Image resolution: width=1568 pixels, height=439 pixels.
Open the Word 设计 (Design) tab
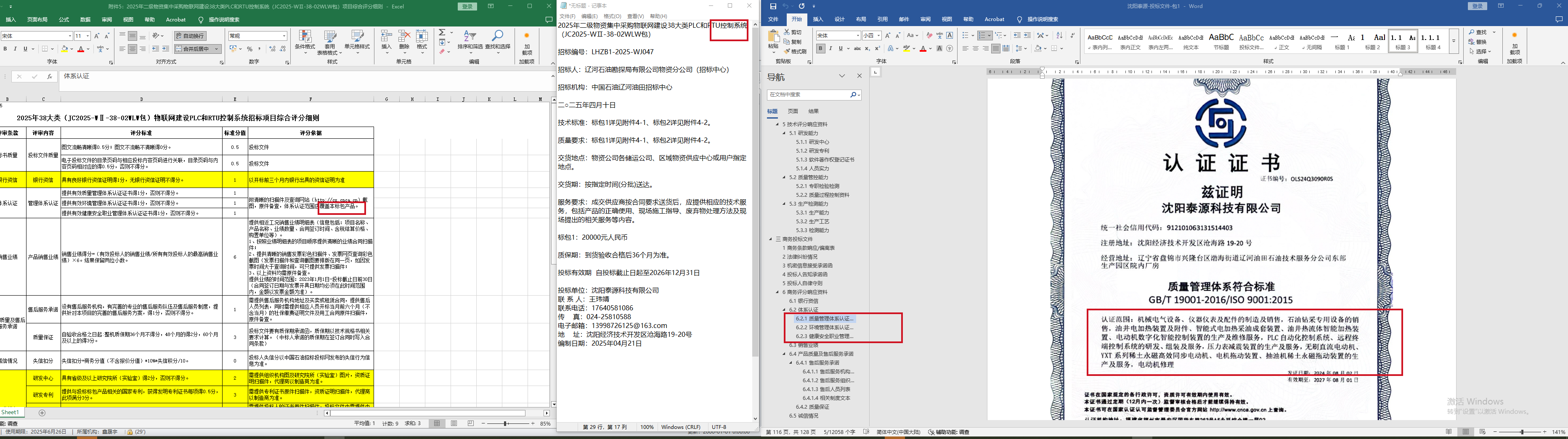[x=839, y=19]
